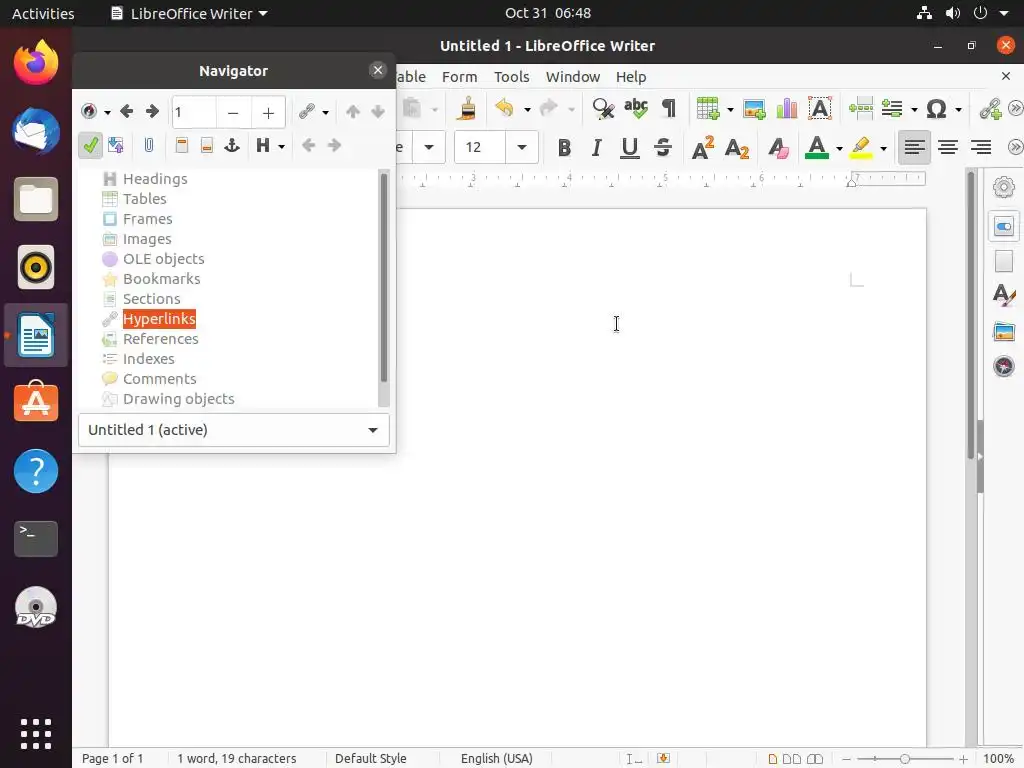Toggle Italic formatting
Image resolution: width=1024 pixels, height=768 pixels.
coord(596,148)
